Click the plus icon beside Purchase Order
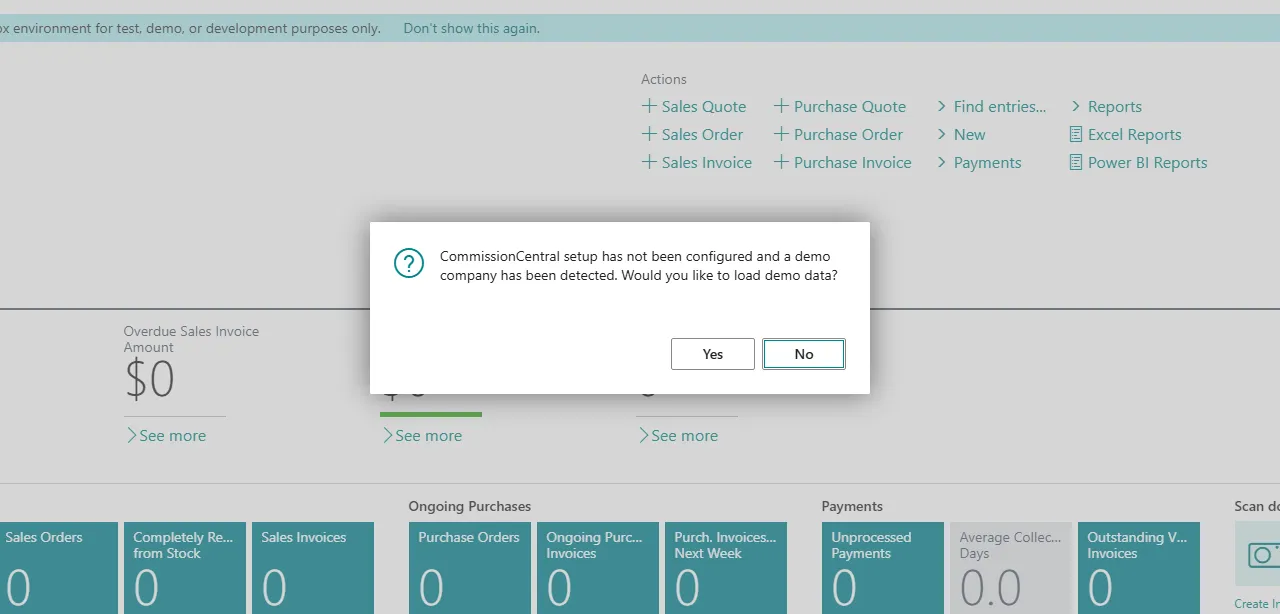This screenshot has width=1280, height=614. pyautogui.click(x=781, y=134)
